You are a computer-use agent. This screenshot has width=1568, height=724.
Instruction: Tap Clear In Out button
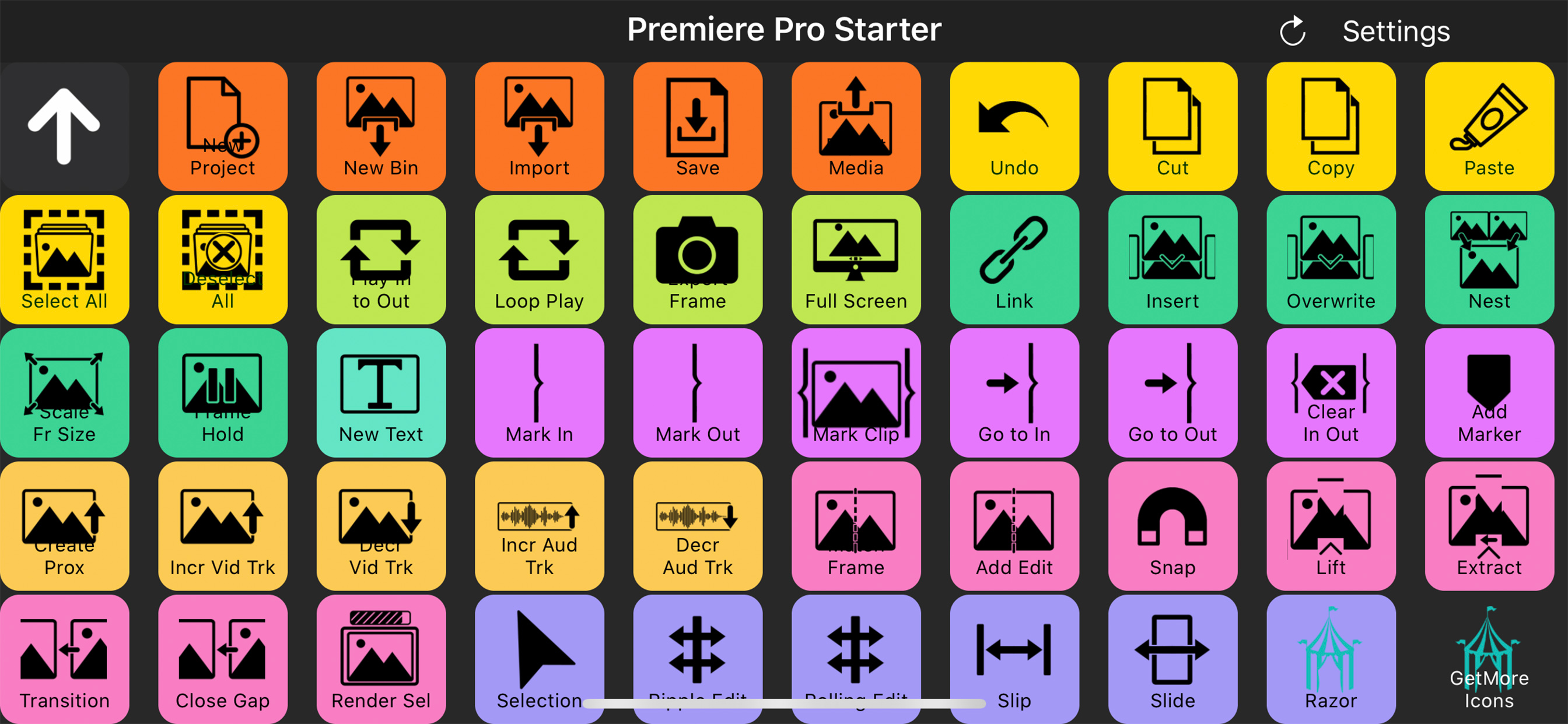pos(1331,392)
